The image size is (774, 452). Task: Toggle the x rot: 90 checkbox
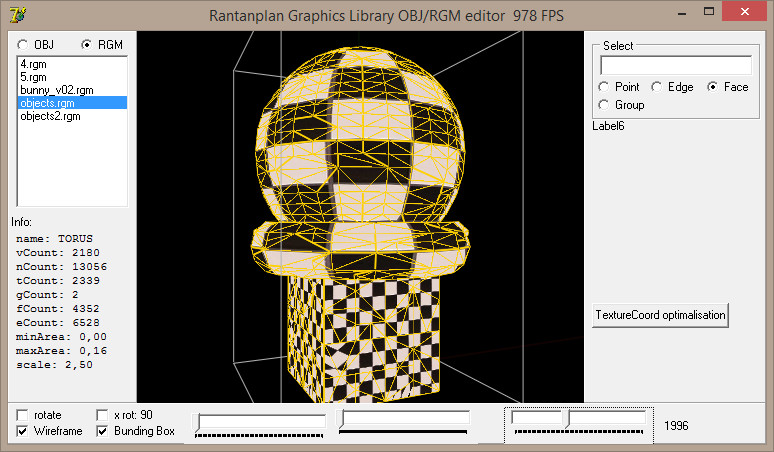click(102, 415)
